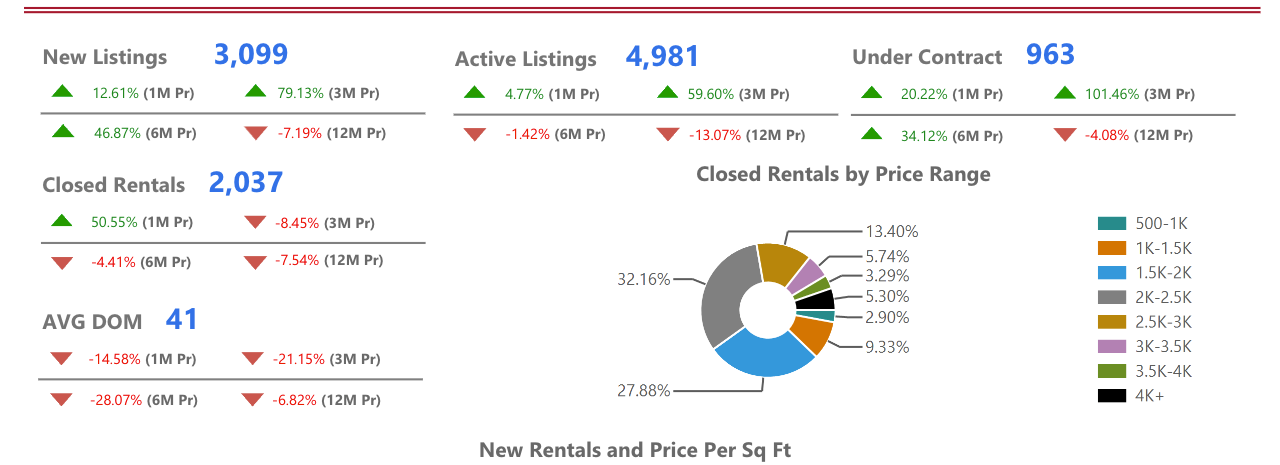This screenshot has width=1280, height=465.
Task: Click the Active Listings heading
Action: coord(525,59)
